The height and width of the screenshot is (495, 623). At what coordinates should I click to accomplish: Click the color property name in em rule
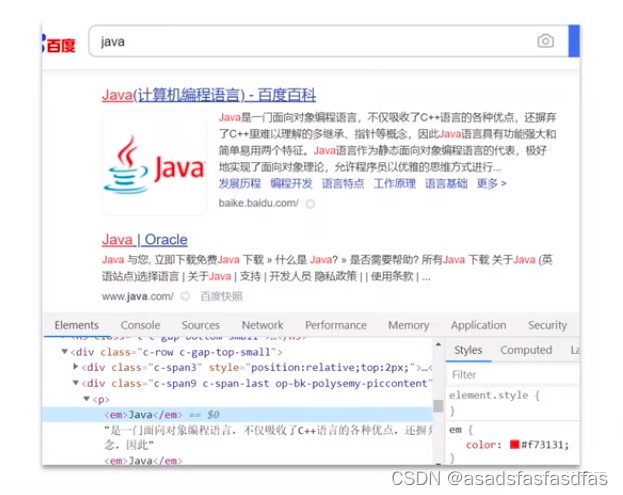coord(481,445)
